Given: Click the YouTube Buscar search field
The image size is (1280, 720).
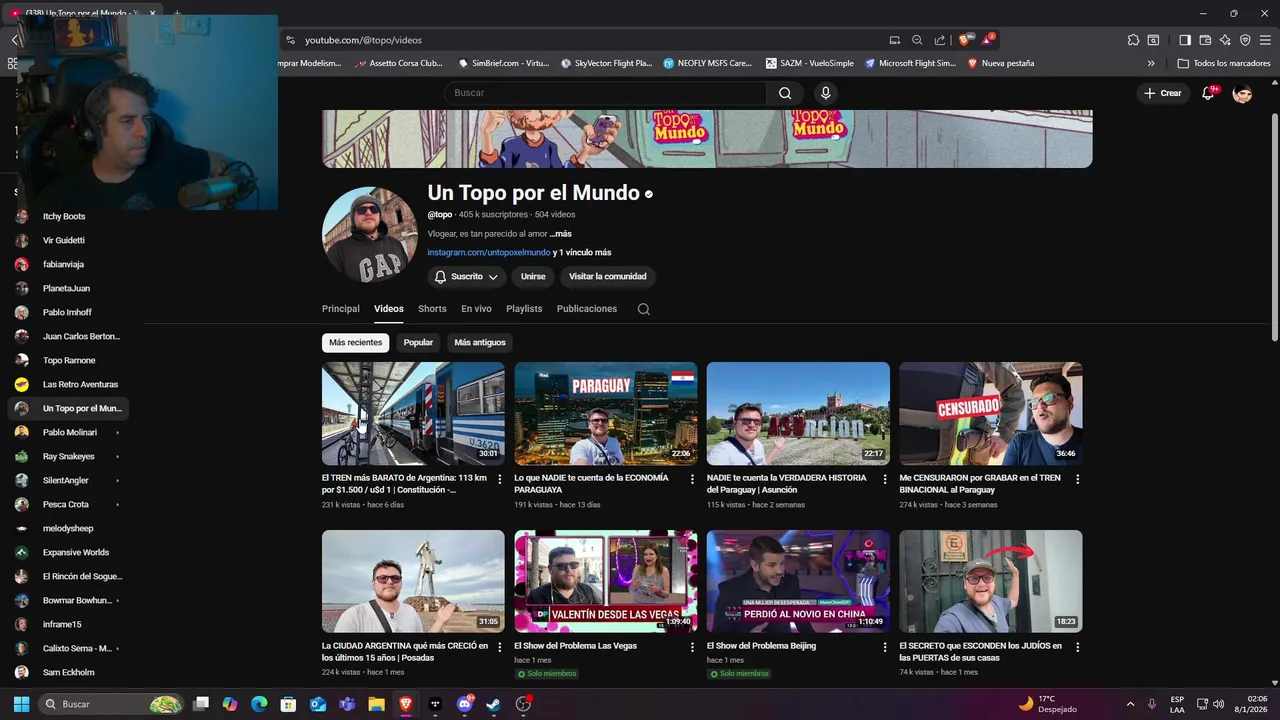Looking at the screenshot, I should 606,93.
